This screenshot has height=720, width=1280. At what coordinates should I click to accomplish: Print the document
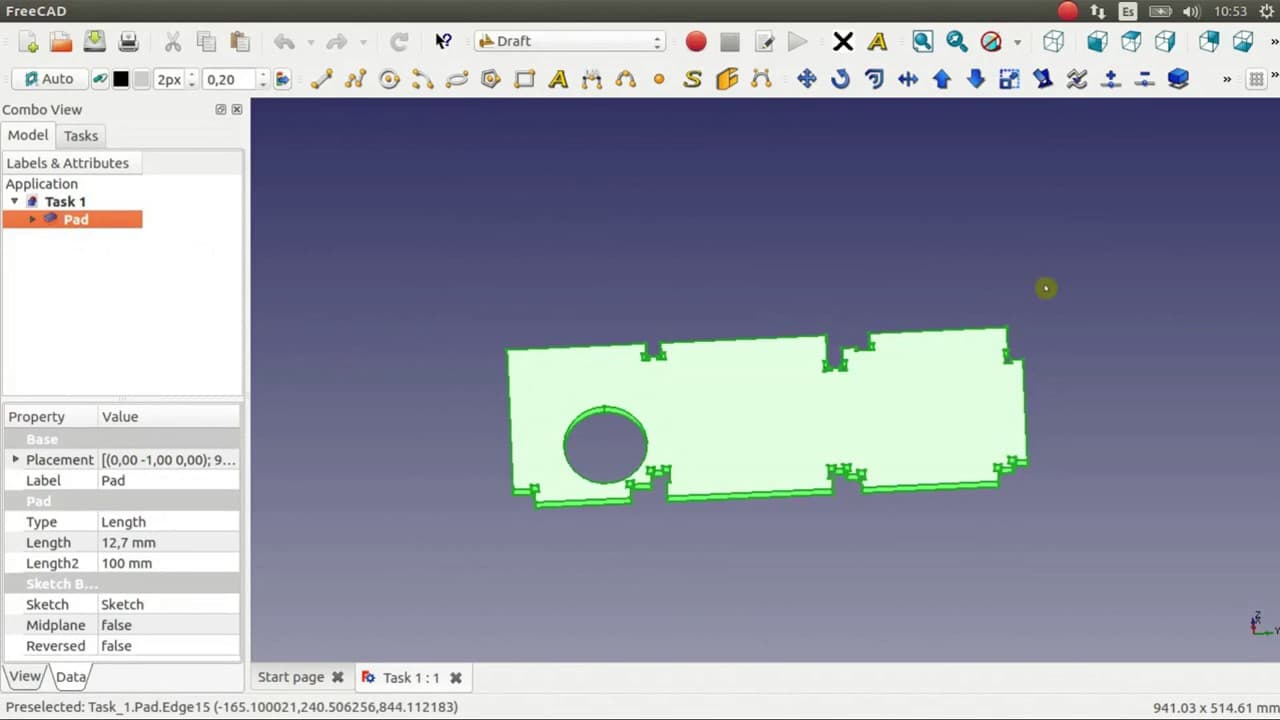128,41
